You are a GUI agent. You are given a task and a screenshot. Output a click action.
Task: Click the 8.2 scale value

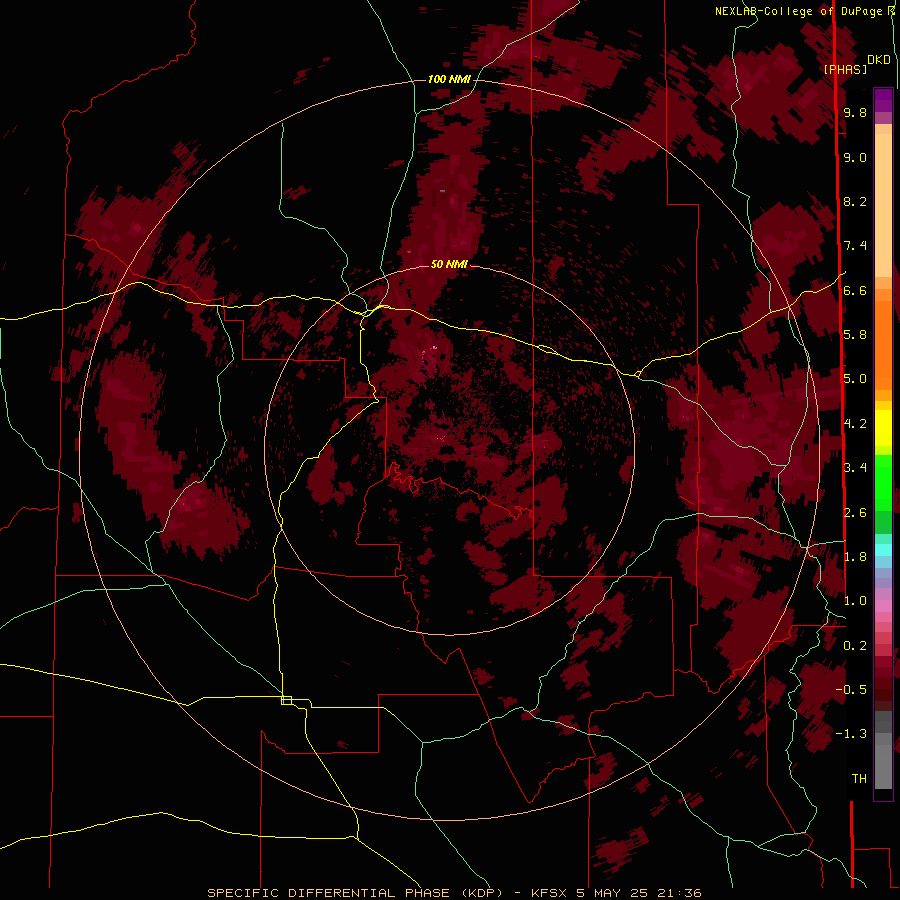pyautogui.click(x=855, y=201)
